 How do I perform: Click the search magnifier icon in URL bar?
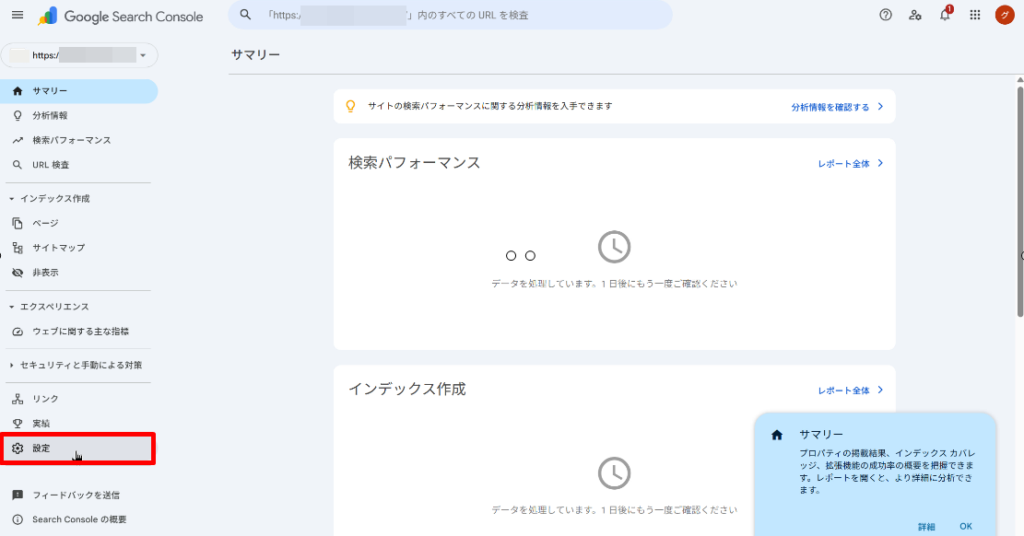[x=245, y=14]
